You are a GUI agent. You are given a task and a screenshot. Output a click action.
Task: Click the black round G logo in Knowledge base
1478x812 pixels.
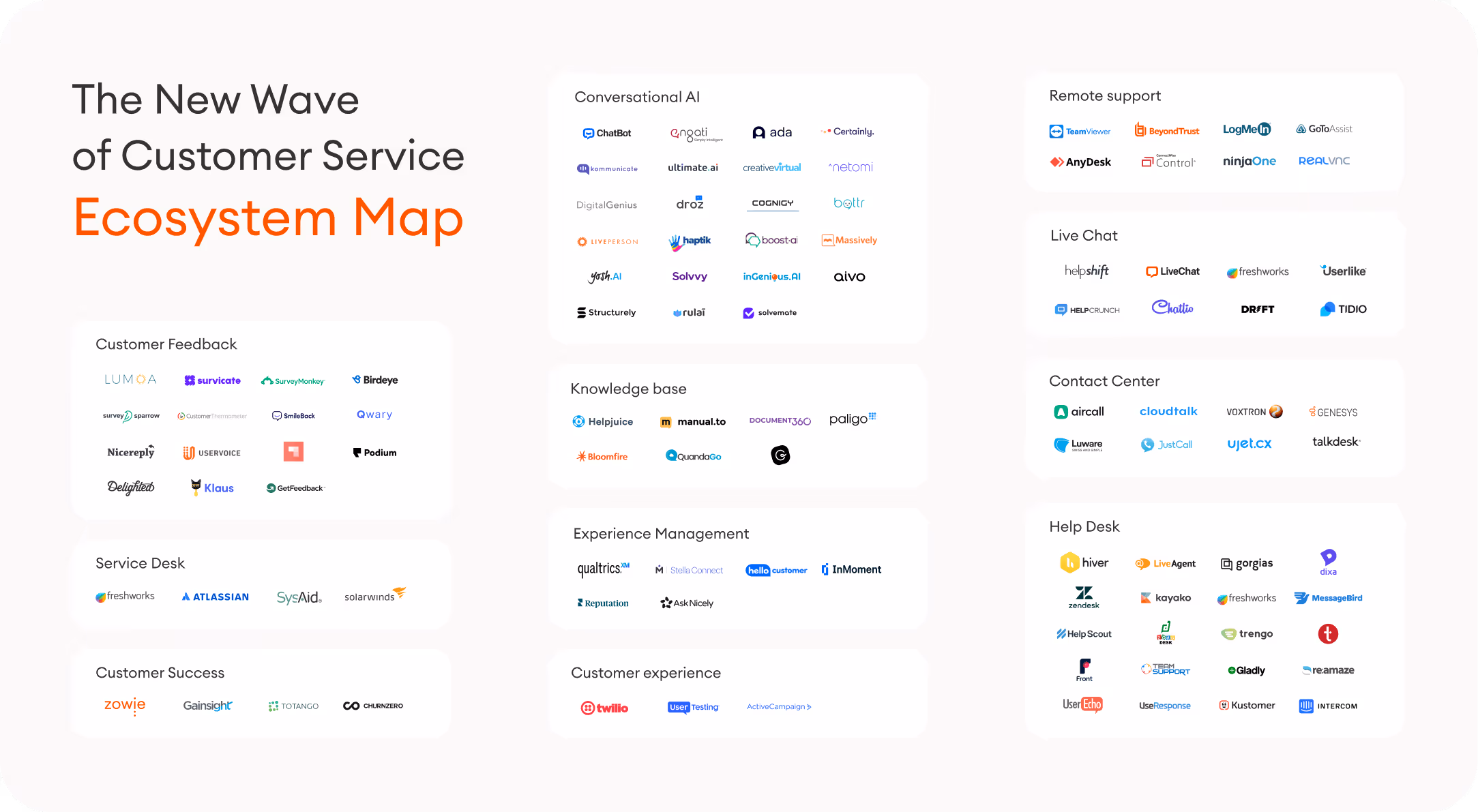coord(780,455)
